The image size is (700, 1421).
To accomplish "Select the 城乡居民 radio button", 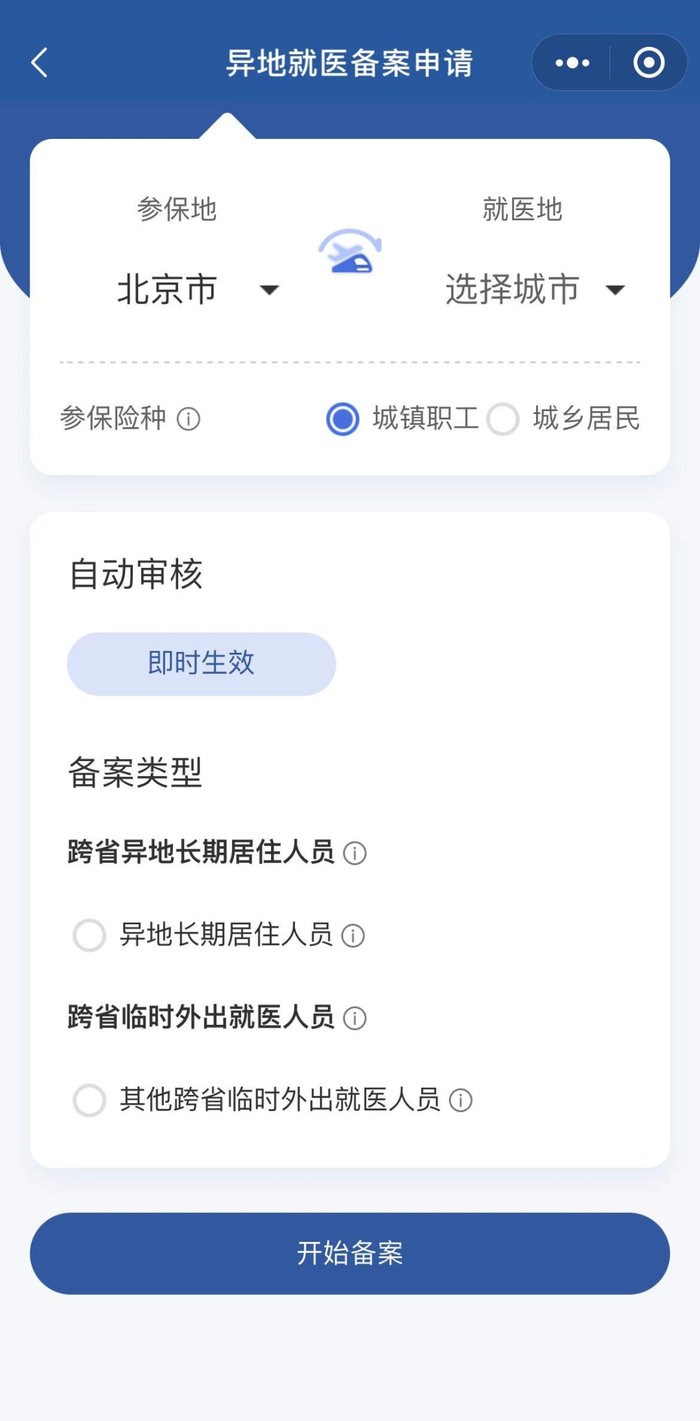I will 503,419.
